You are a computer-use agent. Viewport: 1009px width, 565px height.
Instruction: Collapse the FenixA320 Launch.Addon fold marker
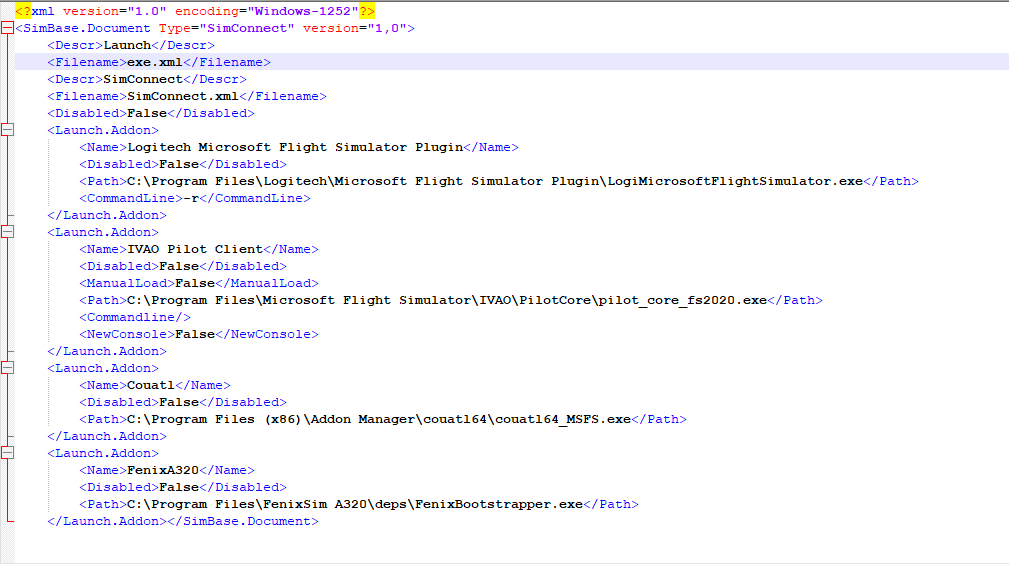[7, 452]
